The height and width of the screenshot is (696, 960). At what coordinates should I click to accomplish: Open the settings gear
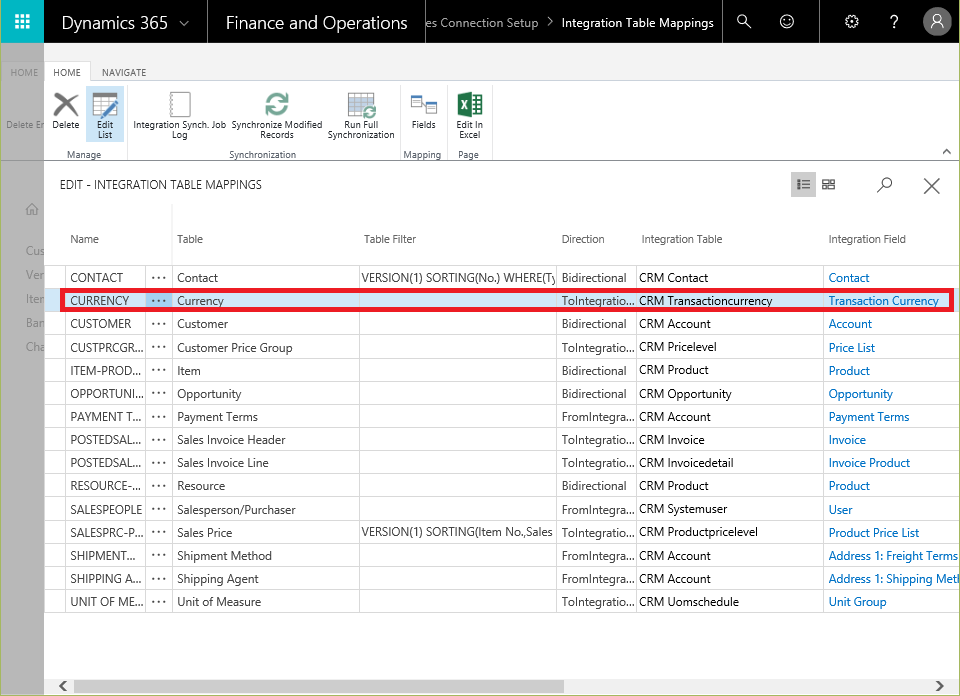pos(851,22)
